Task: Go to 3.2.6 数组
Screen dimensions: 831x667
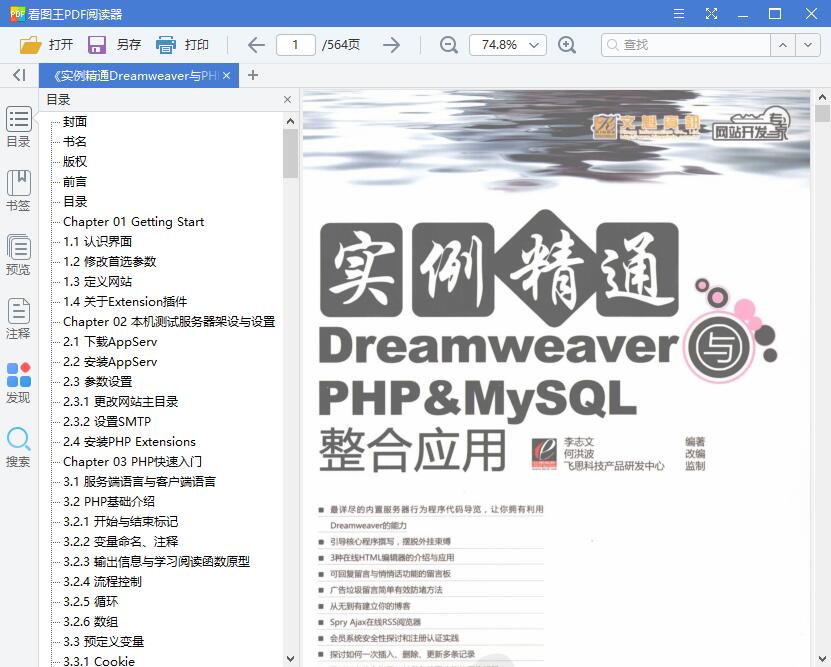Action: [91, 622]
